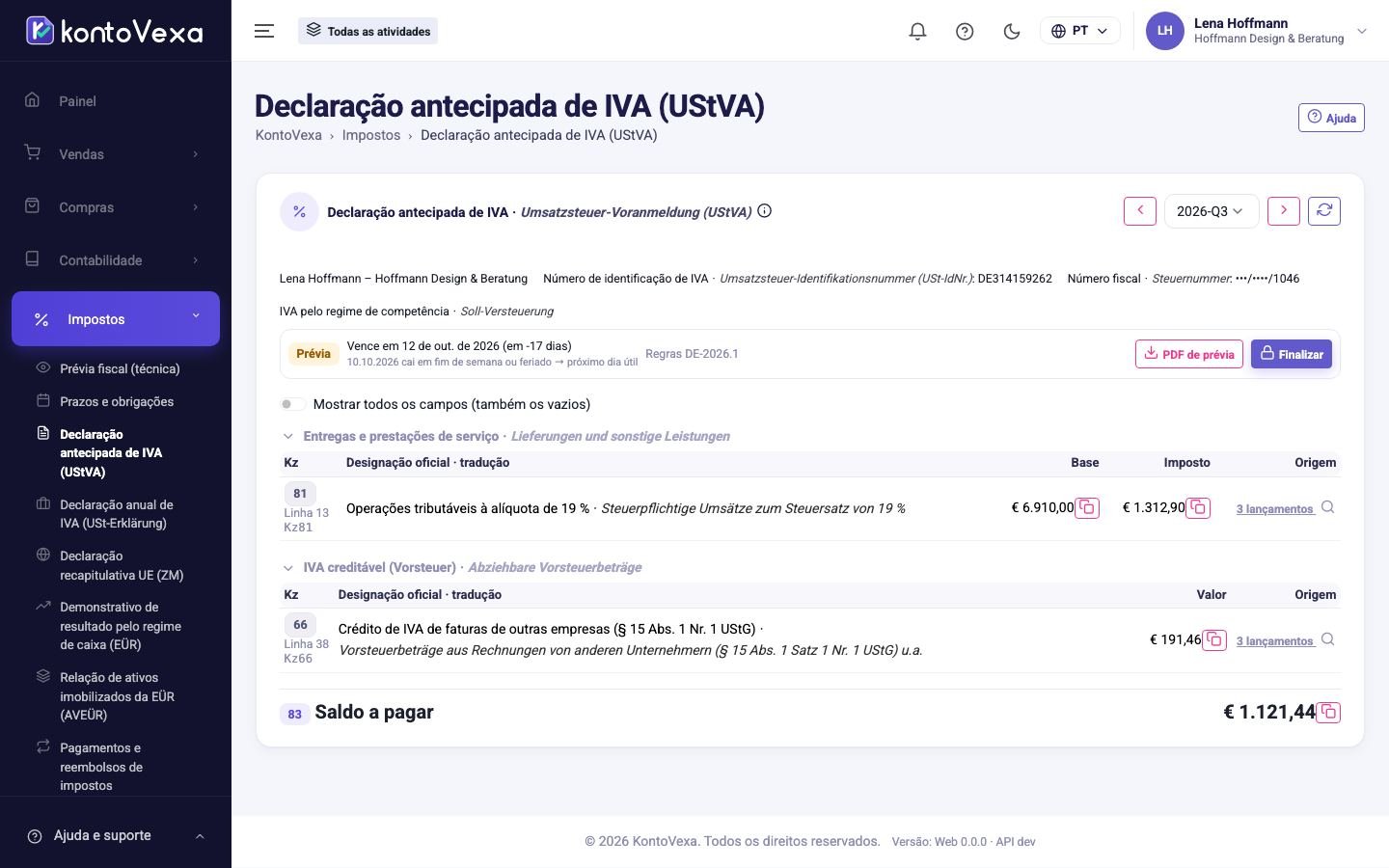
Task: Open Relação de ativos imobilizados (AVEÜR)
Action: pos(117,696)
